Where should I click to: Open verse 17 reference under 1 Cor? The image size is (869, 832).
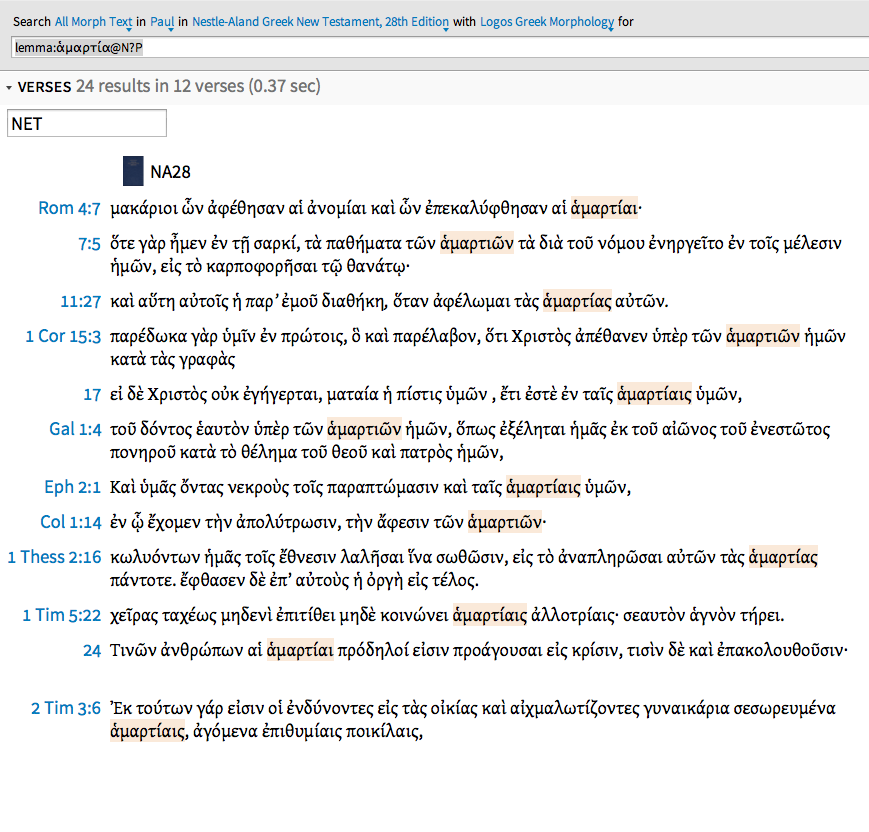click(92, 395)
